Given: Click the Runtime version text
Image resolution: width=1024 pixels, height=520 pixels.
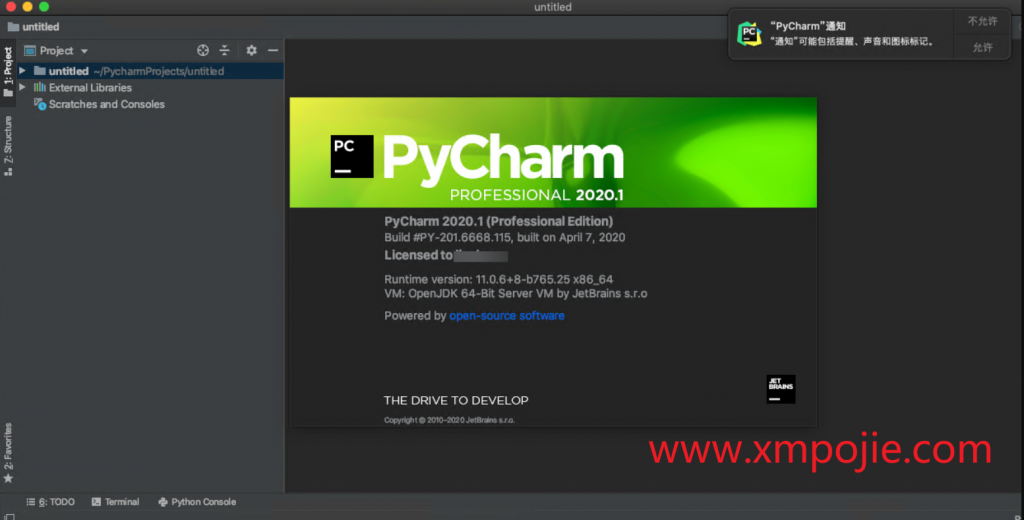Looking at the screenshot, I should pos(498,279).
